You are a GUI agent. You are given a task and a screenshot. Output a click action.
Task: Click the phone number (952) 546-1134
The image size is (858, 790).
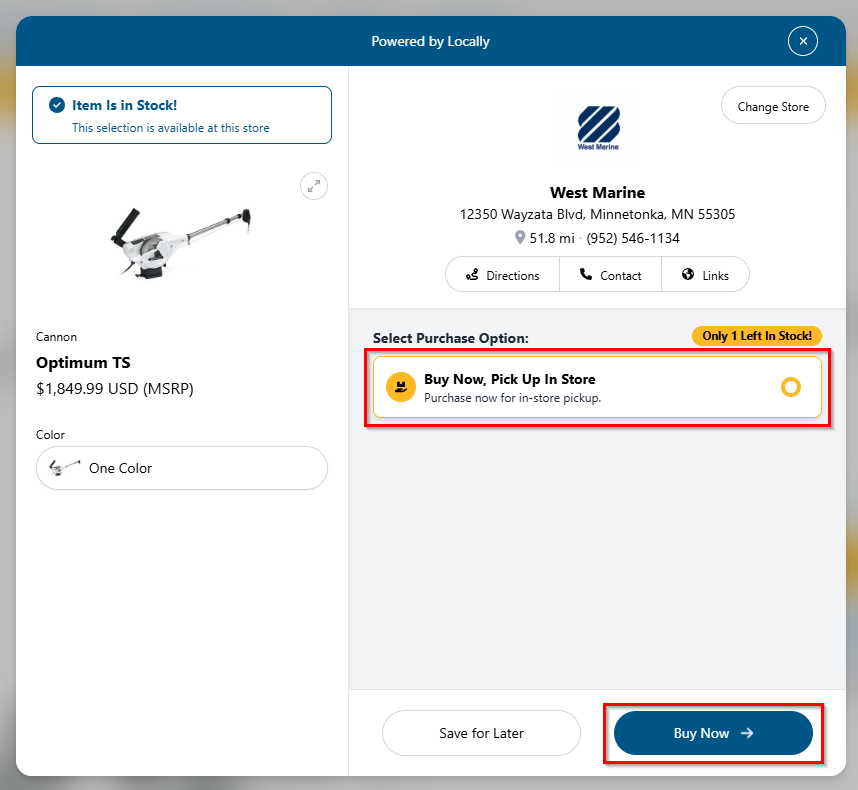[633, 239]
